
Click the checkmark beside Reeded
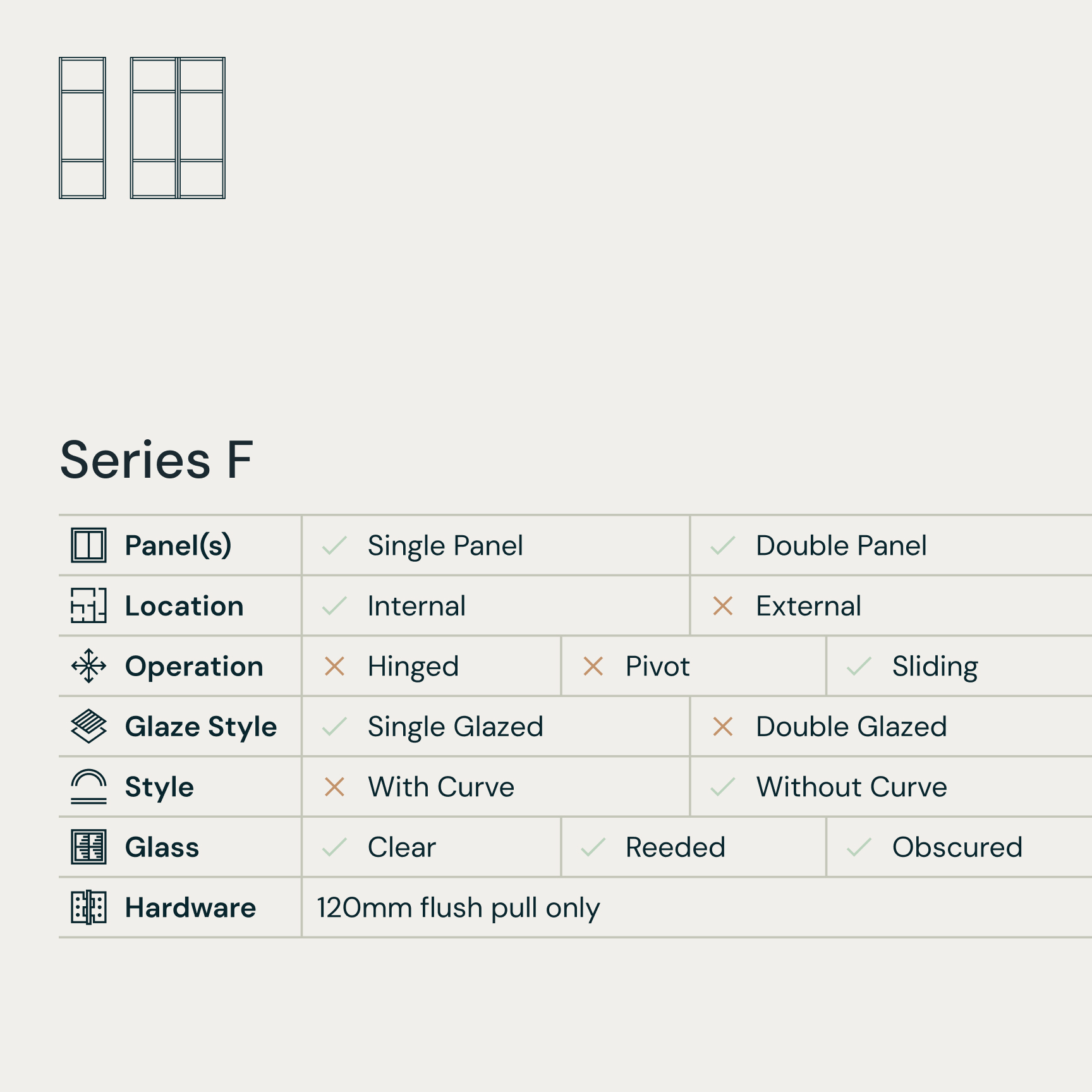(593, 847)
